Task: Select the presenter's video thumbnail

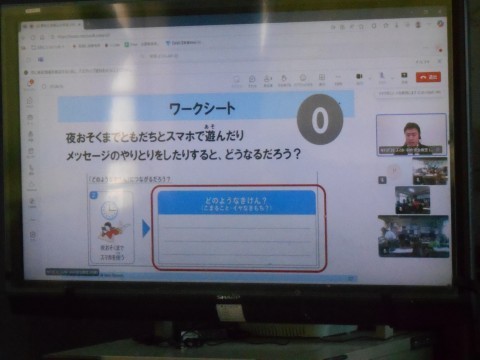Action: tap(411, 135)
